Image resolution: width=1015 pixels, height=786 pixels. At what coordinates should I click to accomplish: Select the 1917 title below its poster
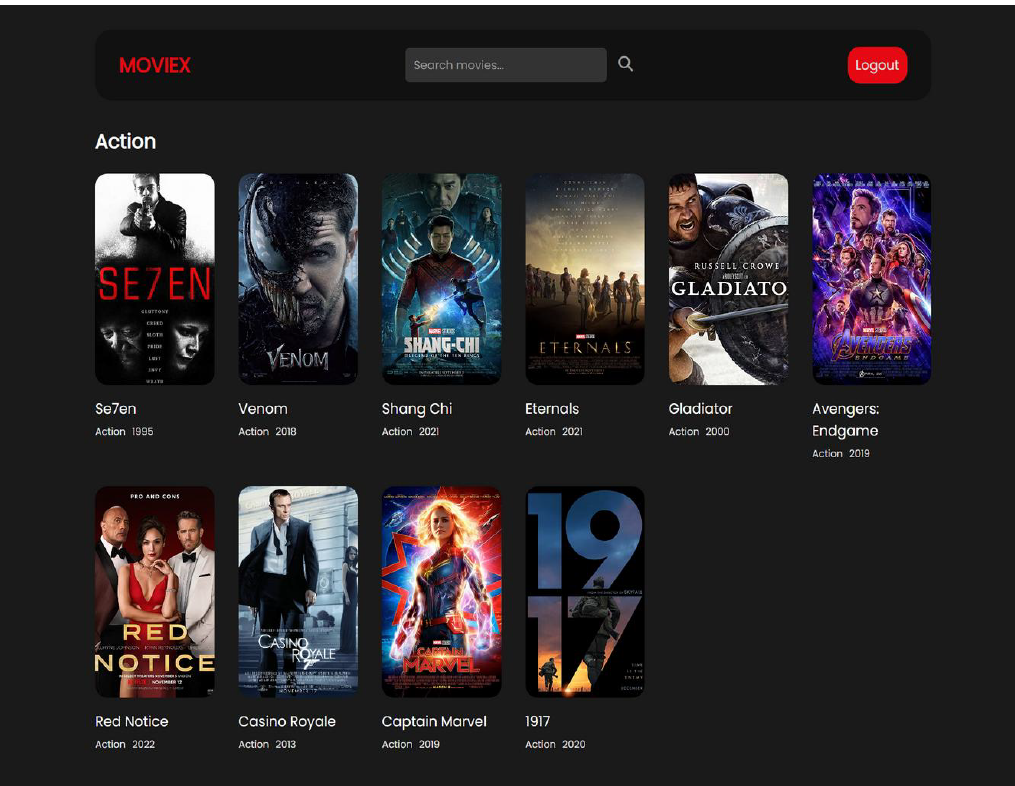pos(537,721)
